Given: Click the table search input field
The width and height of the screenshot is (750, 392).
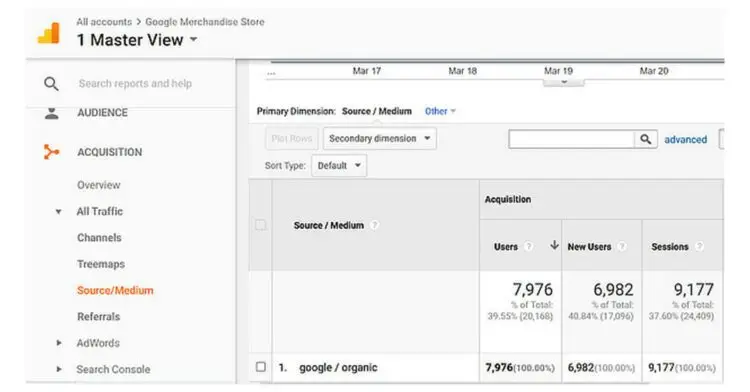Looking at the screenshot, I should click(x=572, y=139).
